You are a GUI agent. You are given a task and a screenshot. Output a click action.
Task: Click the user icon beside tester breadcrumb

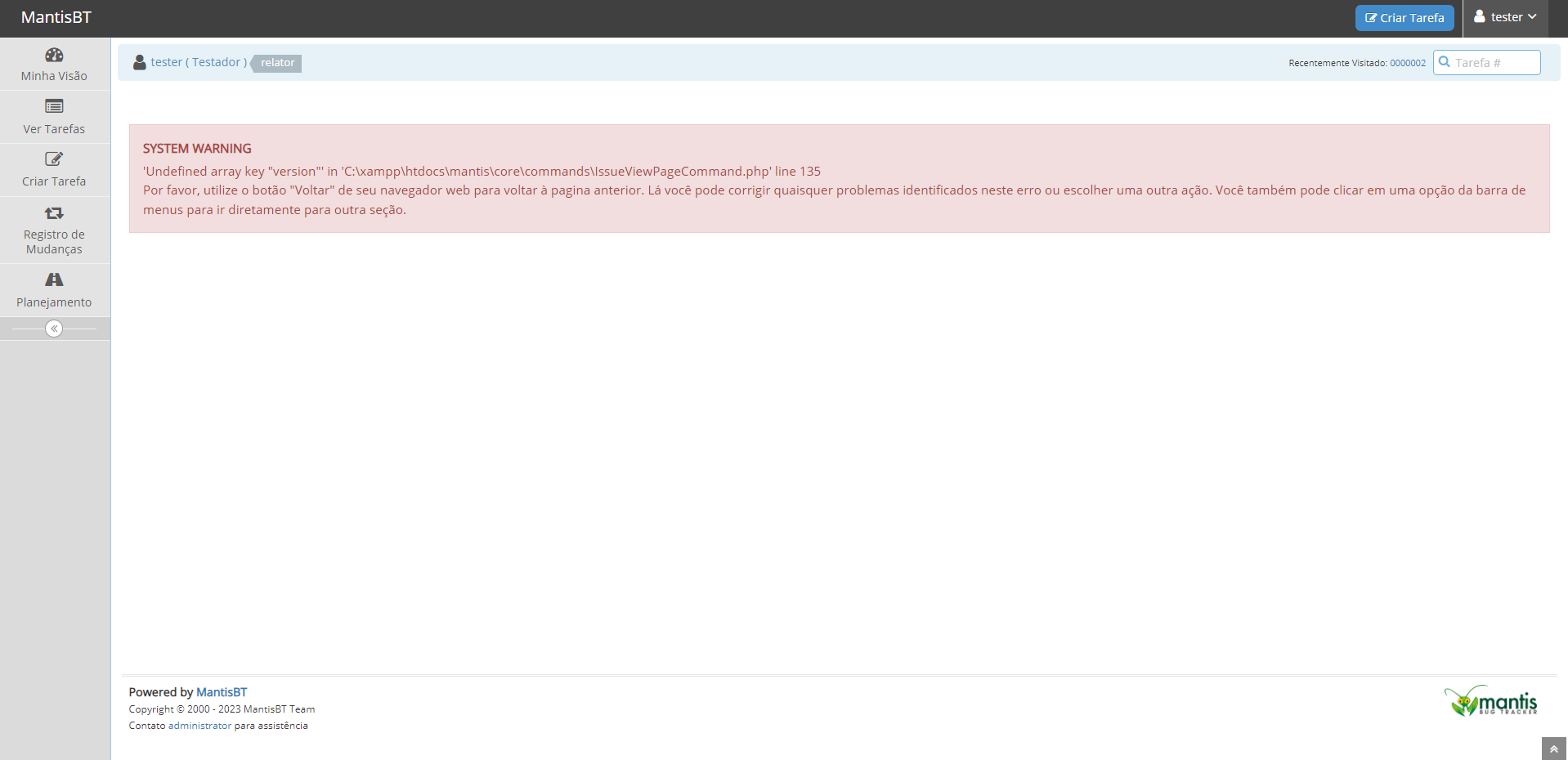tap(140, 63)
